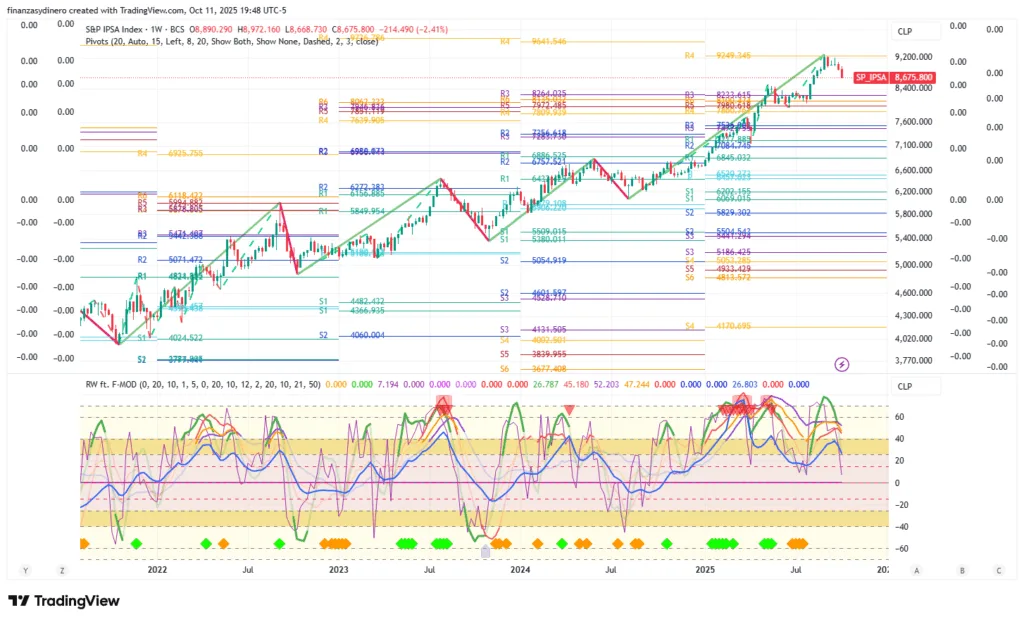Click the 2024 label on time axis
This screenshot has height=622, width=1024.
(520, 570)
